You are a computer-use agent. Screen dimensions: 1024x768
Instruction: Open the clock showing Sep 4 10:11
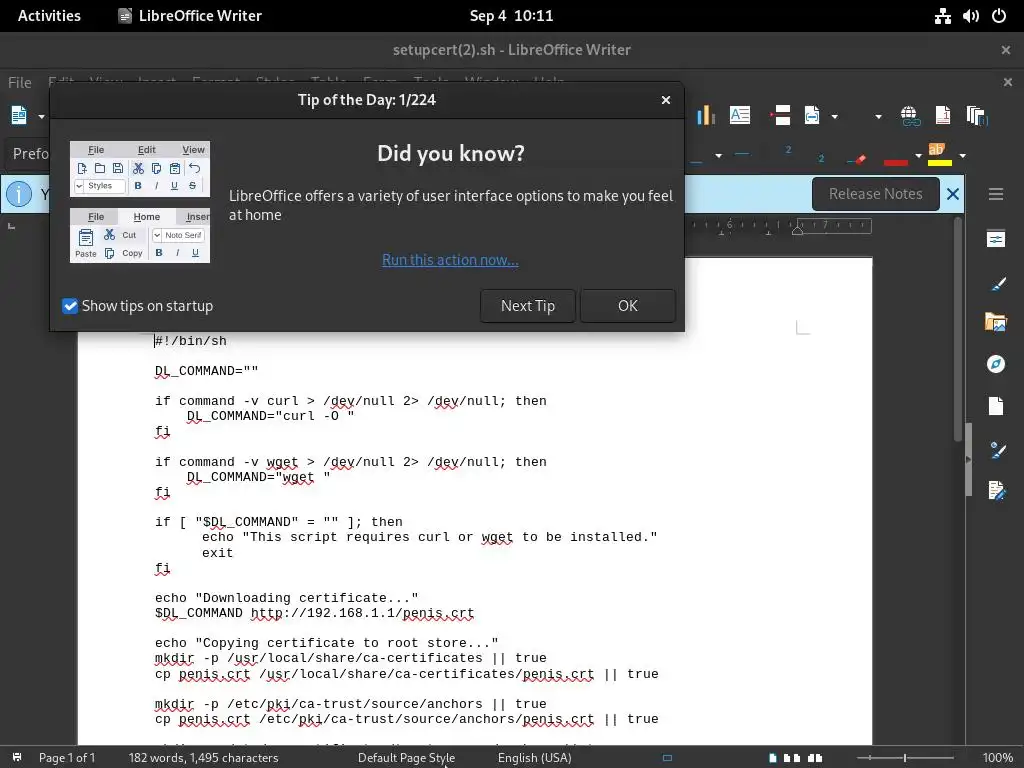click(x=511, y=16)
